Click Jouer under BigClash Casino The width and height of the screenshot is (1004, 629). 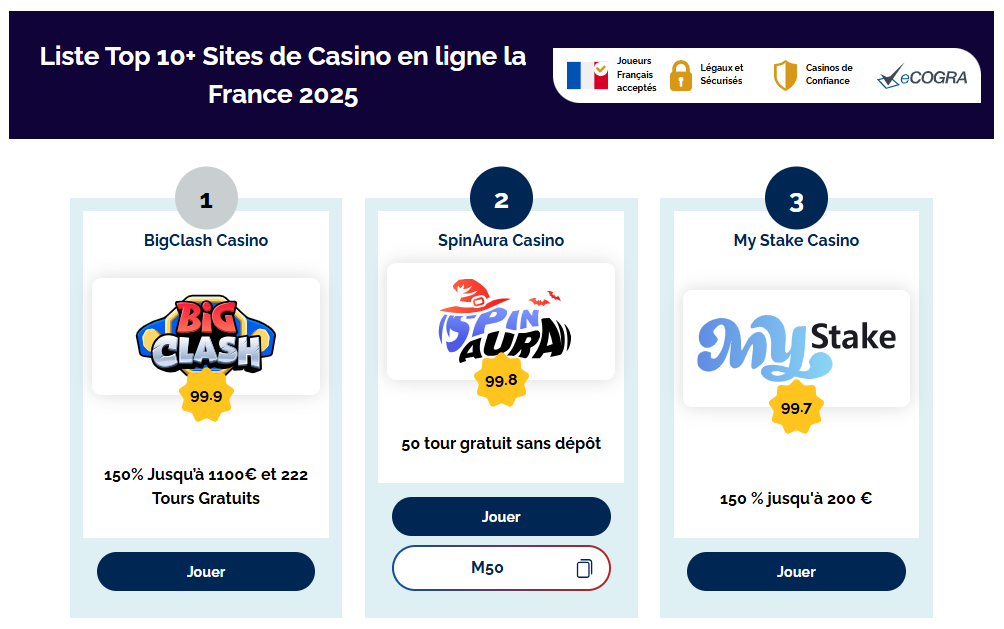pos(205,571)
